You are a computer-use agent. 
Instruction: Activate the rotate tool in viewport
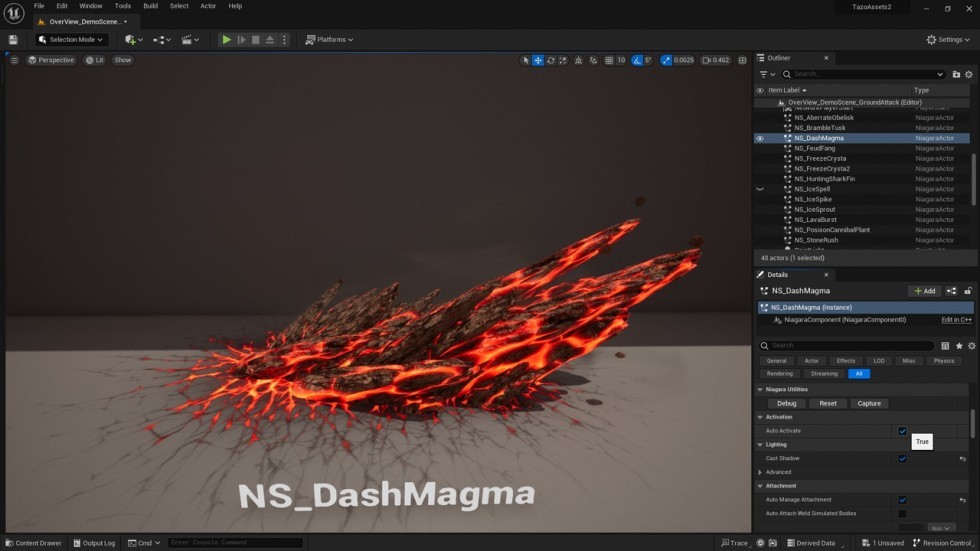[x=551, y=60]
